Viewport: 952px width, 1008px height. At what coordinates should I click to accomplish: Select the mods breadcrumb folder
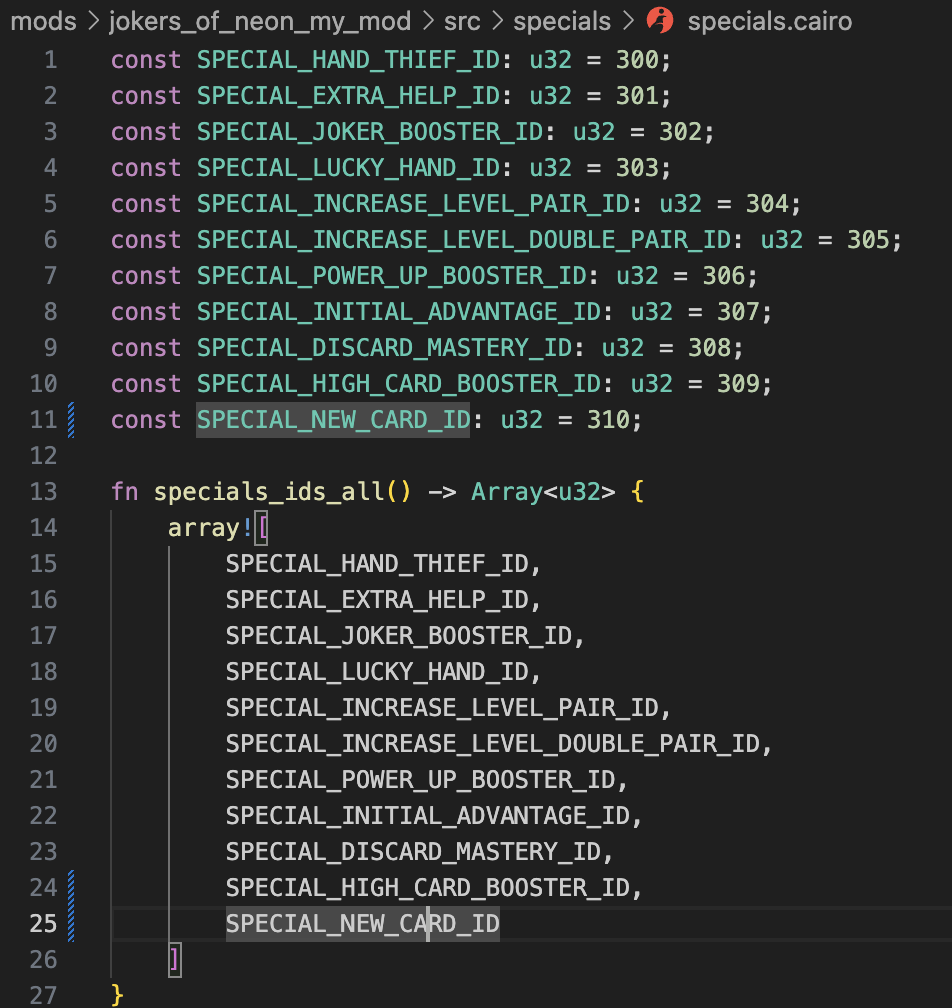coord(44,21)
